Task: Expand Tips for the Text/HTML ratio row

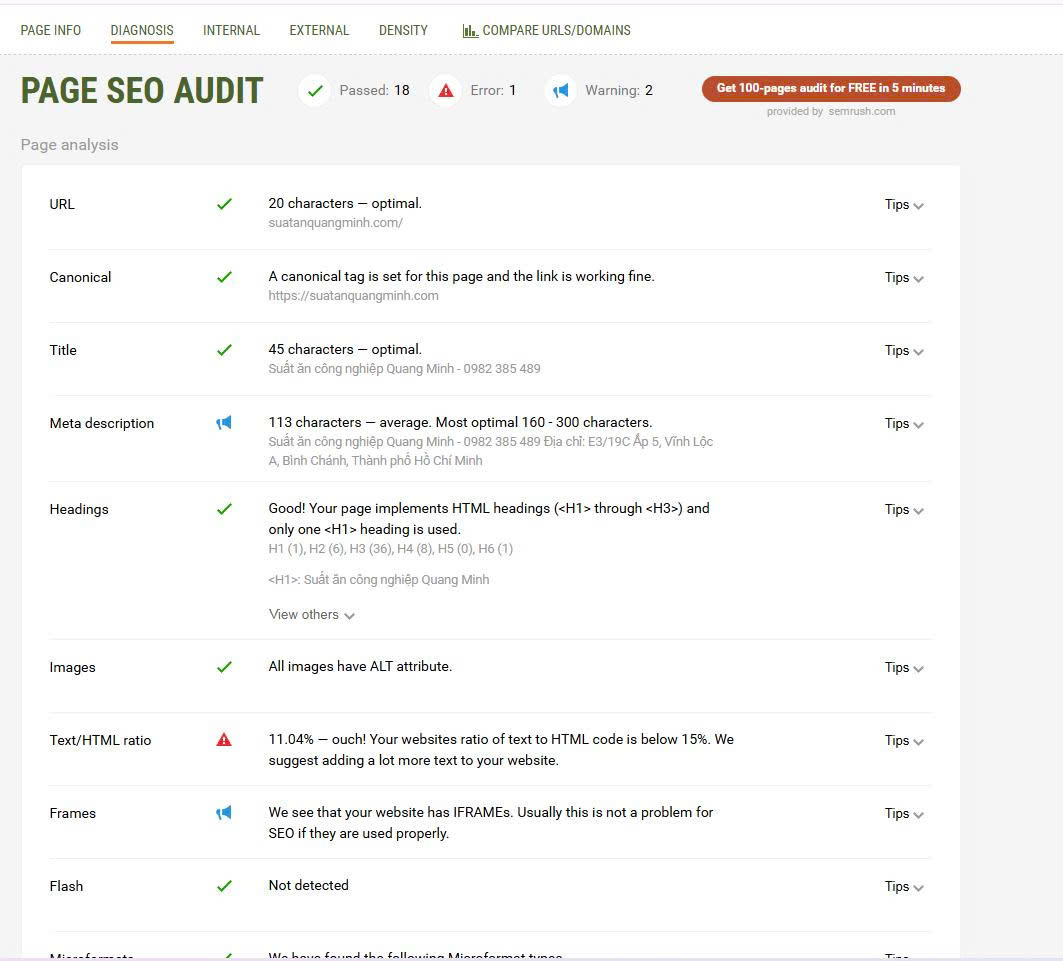Action: (904, 741)
